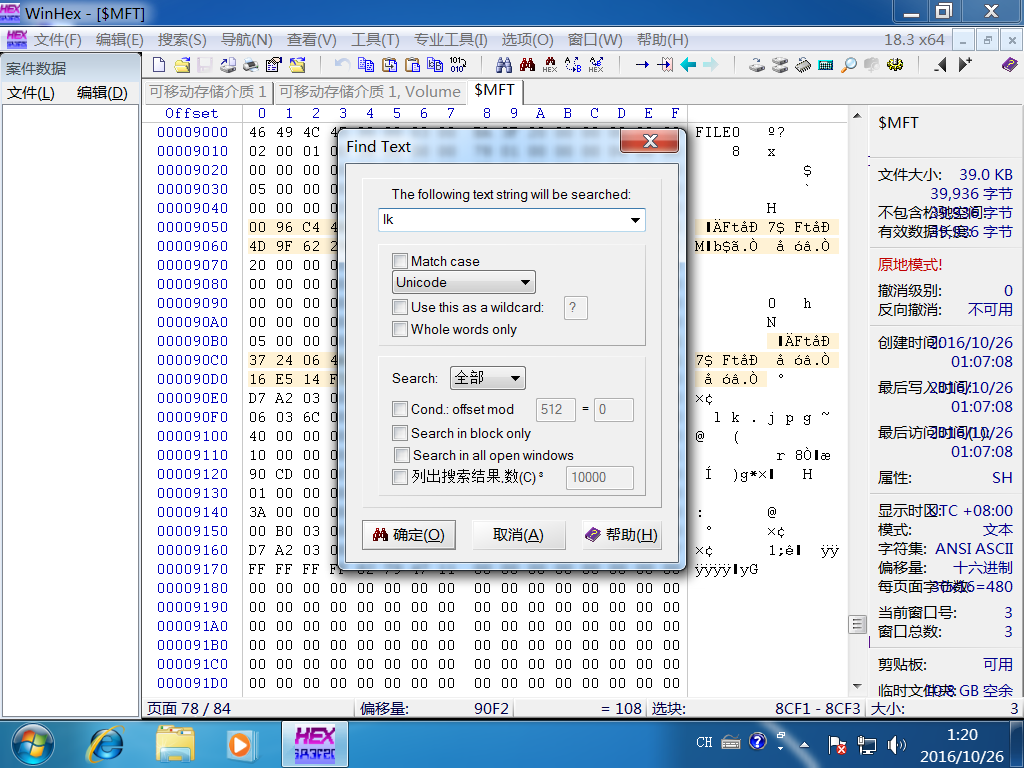The height and width of the screenshot is (768, 1024).
Task: Check the 列出搜索结果,数(C) option
Action: [400, 477]
